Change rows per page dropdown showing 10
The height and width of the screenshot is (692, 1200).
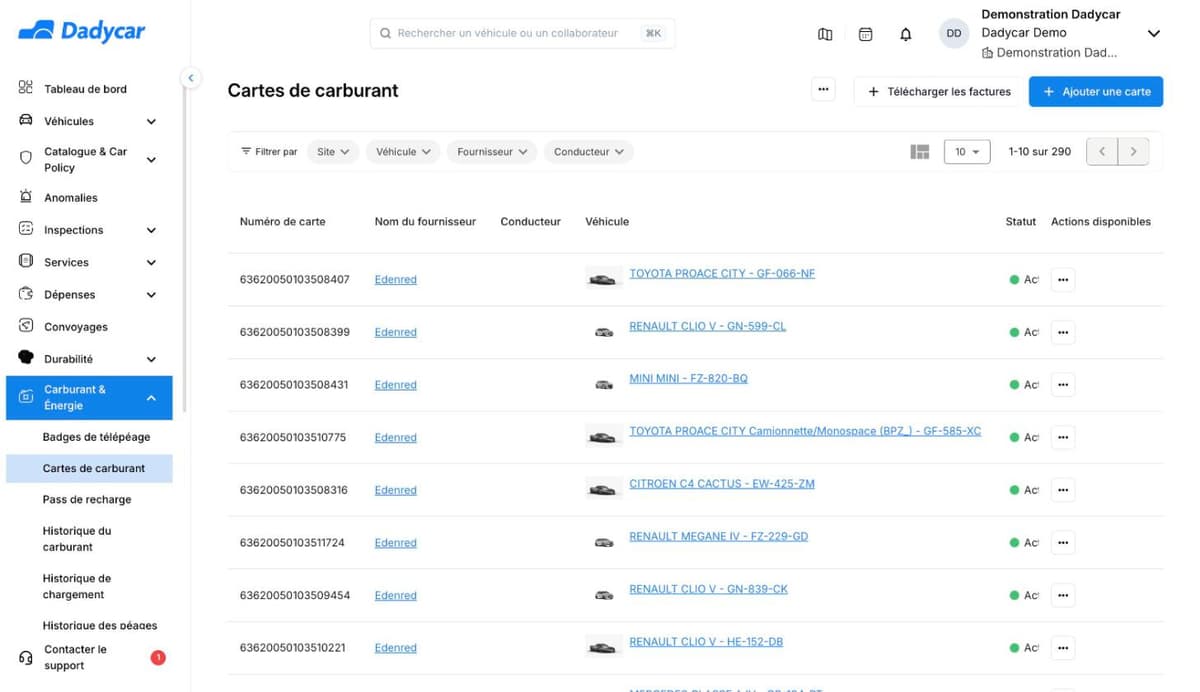(967, 152)
